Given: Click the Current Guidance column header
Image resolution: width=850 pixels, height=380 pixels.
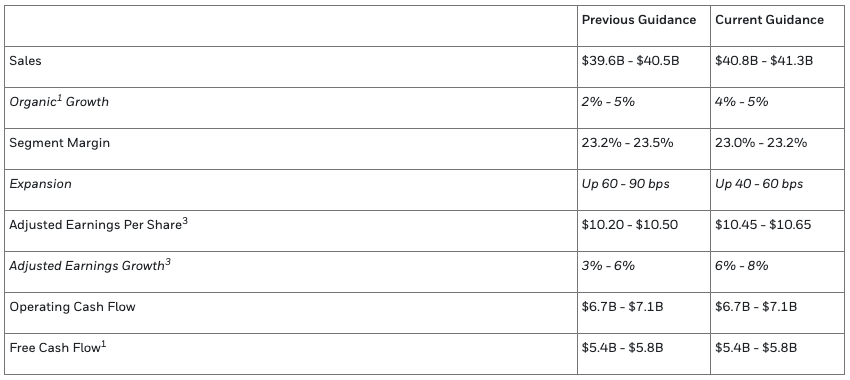Looking at the screenshot, I should click(769, 20).
